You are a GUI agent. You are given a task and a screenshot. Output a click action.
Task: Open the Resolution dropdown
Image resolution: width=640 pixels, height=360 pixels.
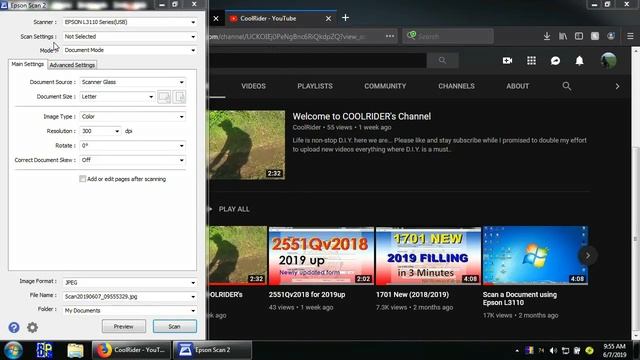tap(100, 131)
